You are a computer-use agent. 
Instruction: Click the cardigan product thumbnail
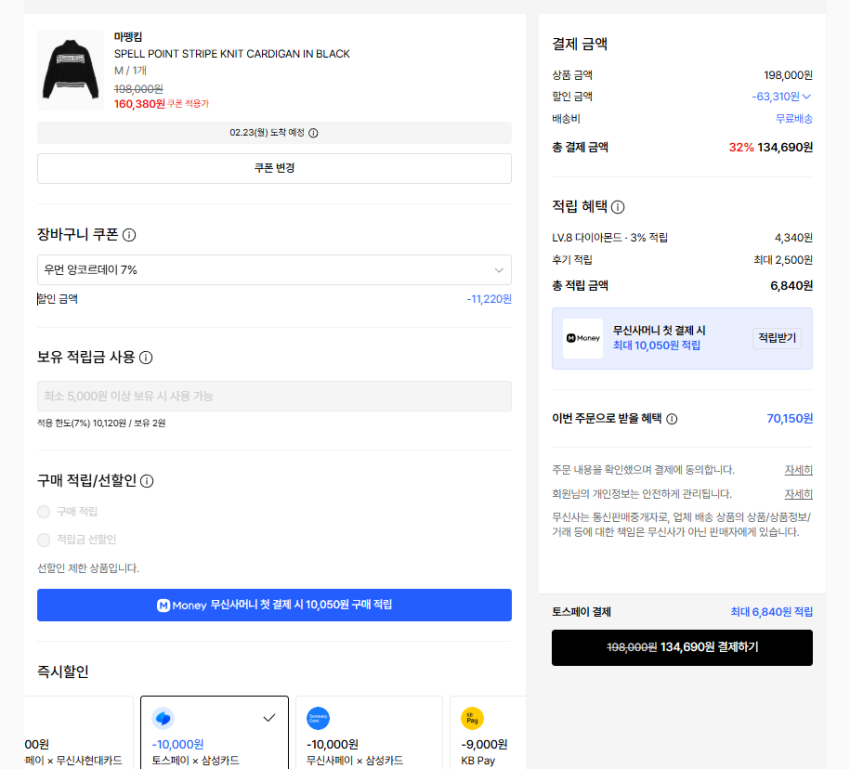[x=70, y=69]
